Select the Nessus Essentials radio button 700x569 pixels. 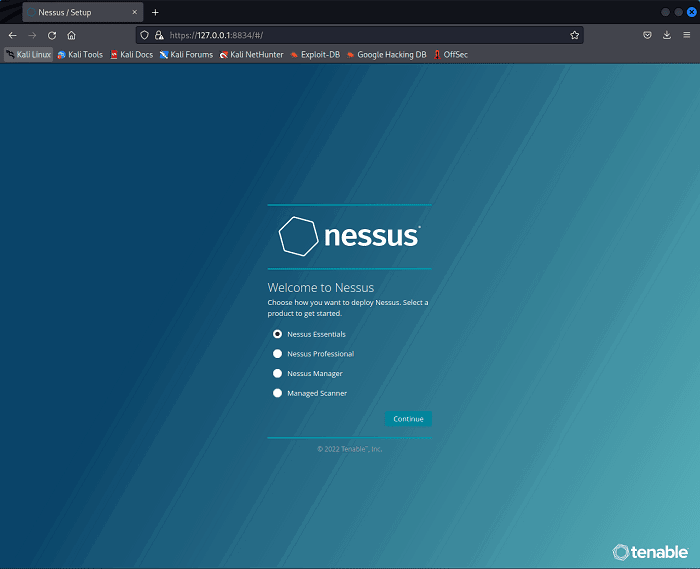click(x=277, y=334)
